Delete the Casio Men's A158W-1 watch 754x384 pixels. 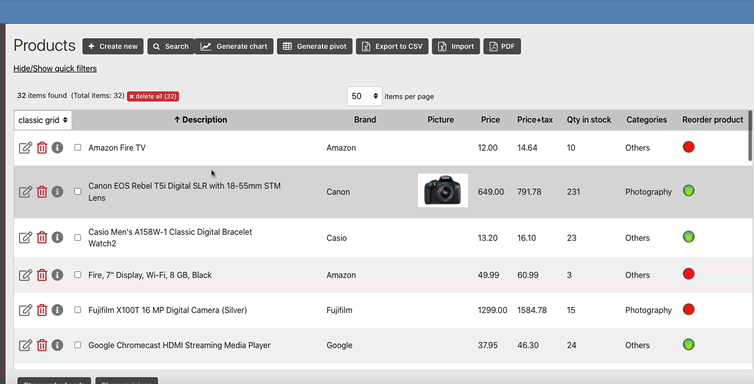point(42,237)
